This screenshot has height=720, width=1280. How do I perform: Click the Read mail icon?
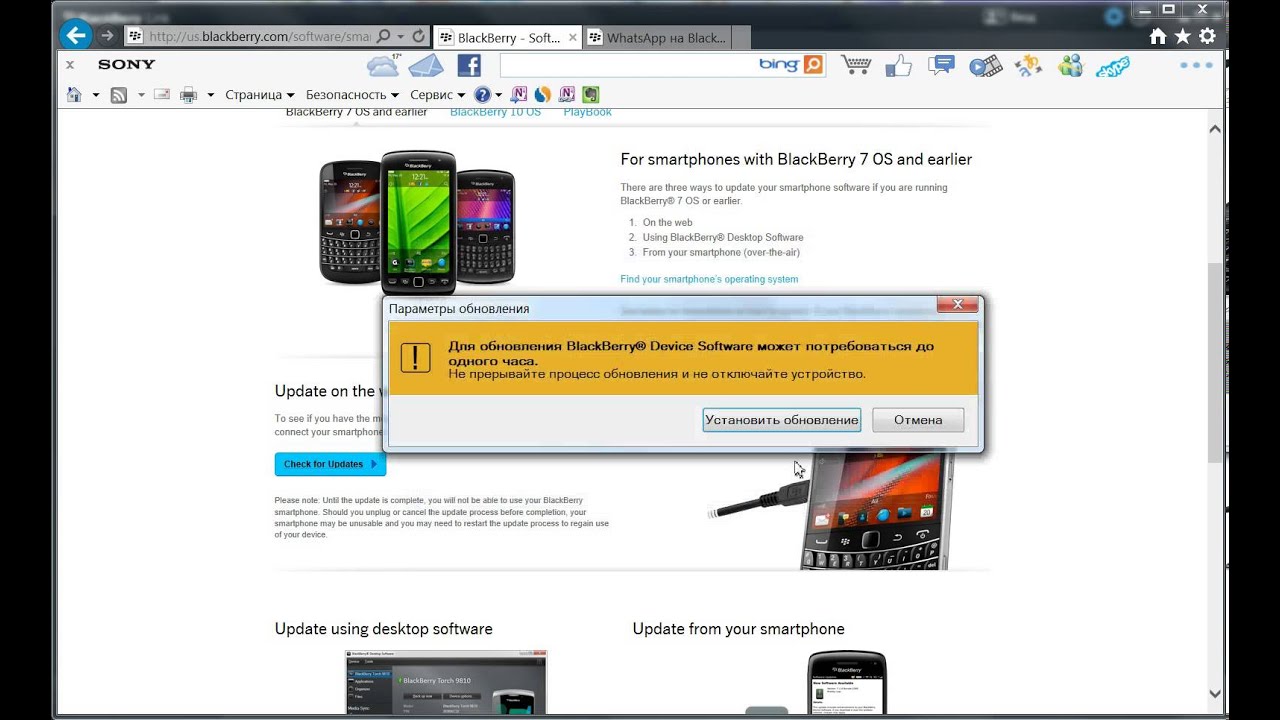click(x=161, y=95)
